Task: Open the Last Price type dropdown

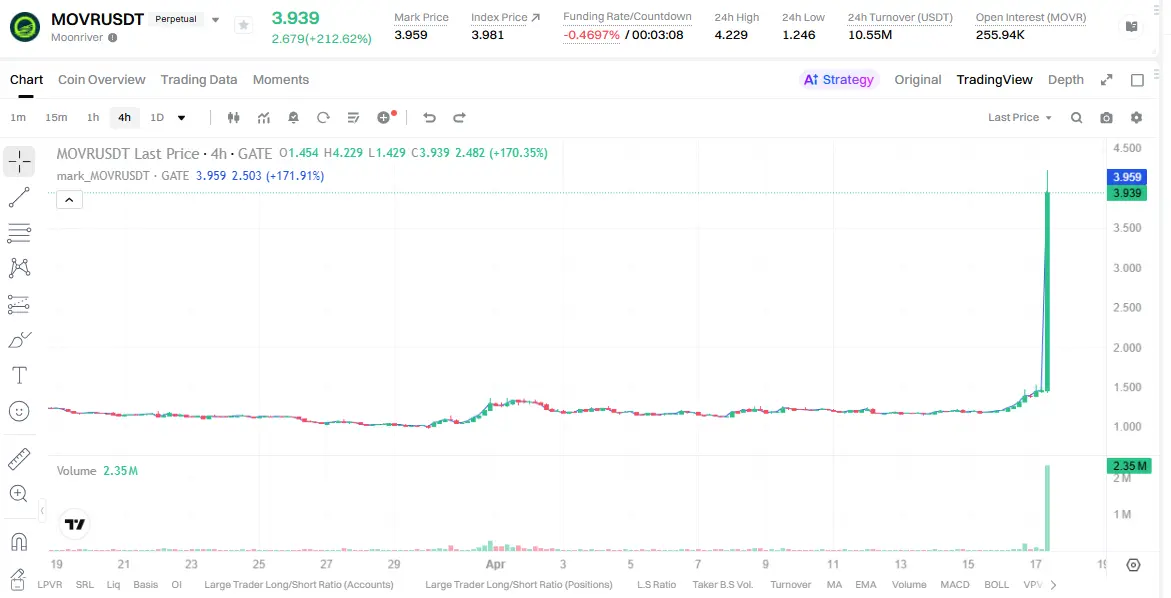Action: point(1019,117)
